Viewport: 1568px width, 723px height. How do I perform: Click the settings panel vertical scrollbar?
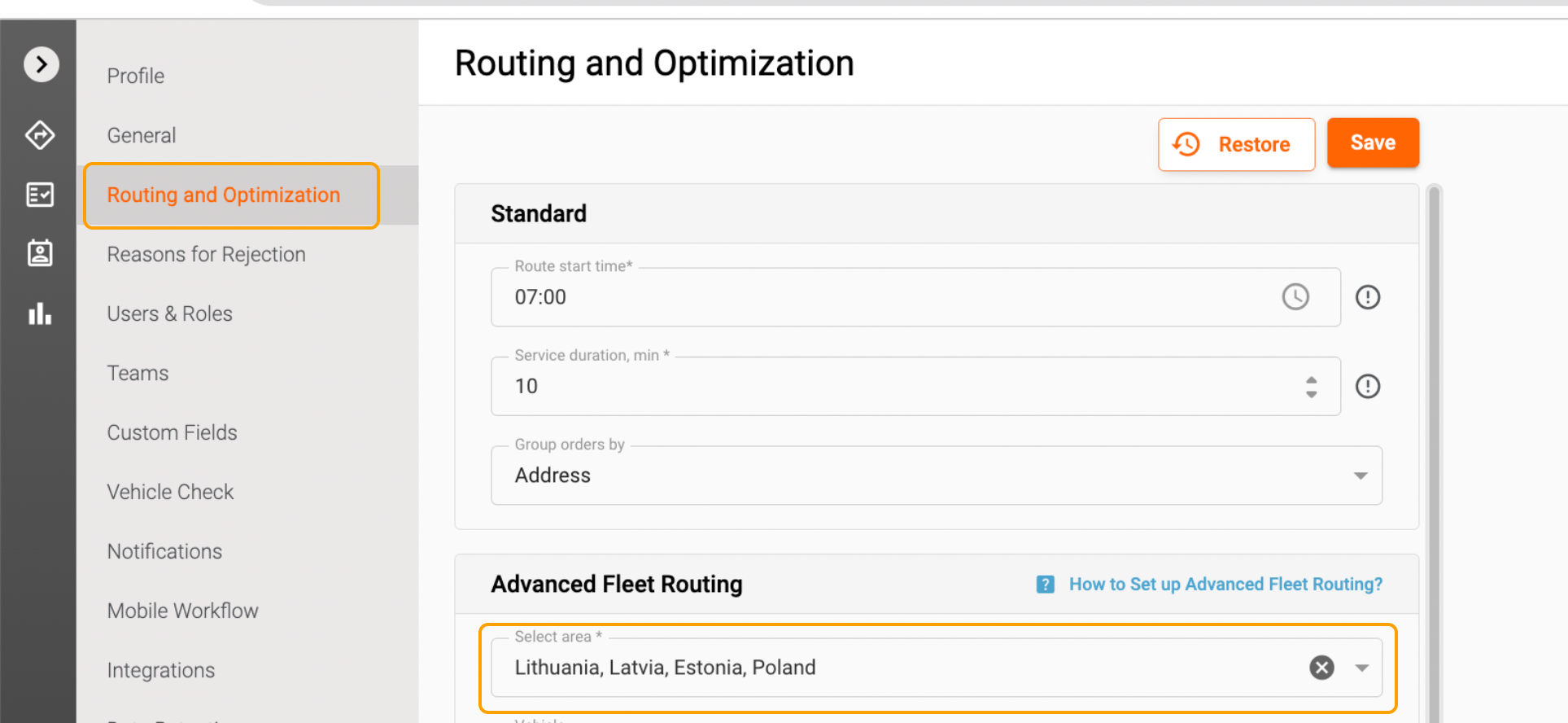(x=1435, y=448)
